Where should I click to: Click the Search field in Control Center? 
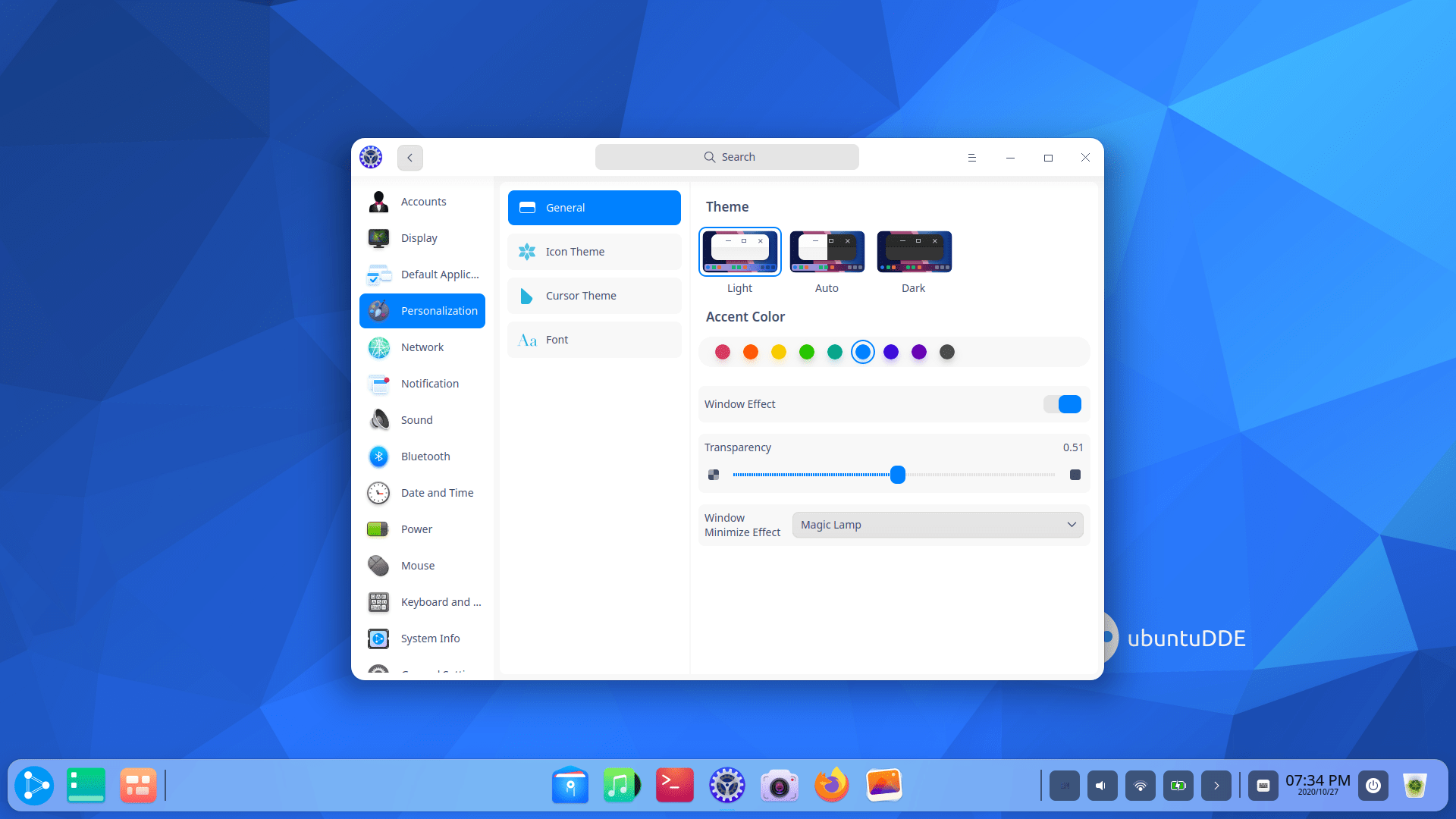point(727,157)
